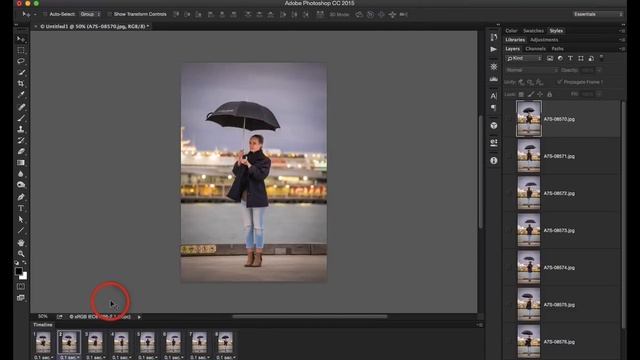This screenshot has height=360, width=640.
Task: Open the Actions panel icon
Action: (494, 49)
